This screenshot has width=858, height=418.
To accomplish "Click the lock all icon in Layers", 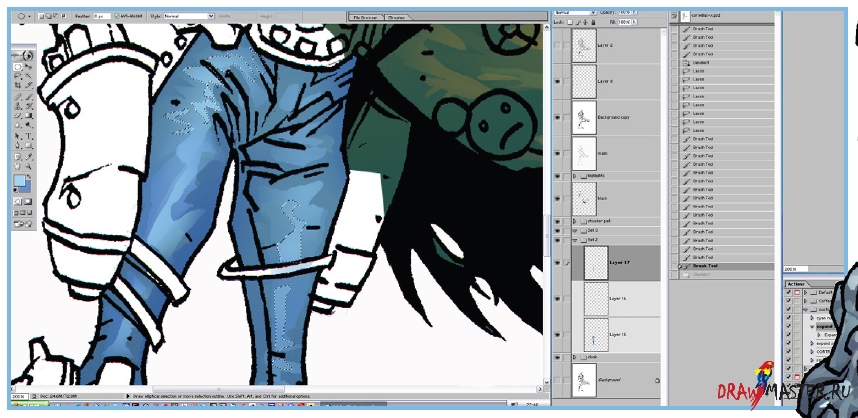I will (x=593, y=22).
